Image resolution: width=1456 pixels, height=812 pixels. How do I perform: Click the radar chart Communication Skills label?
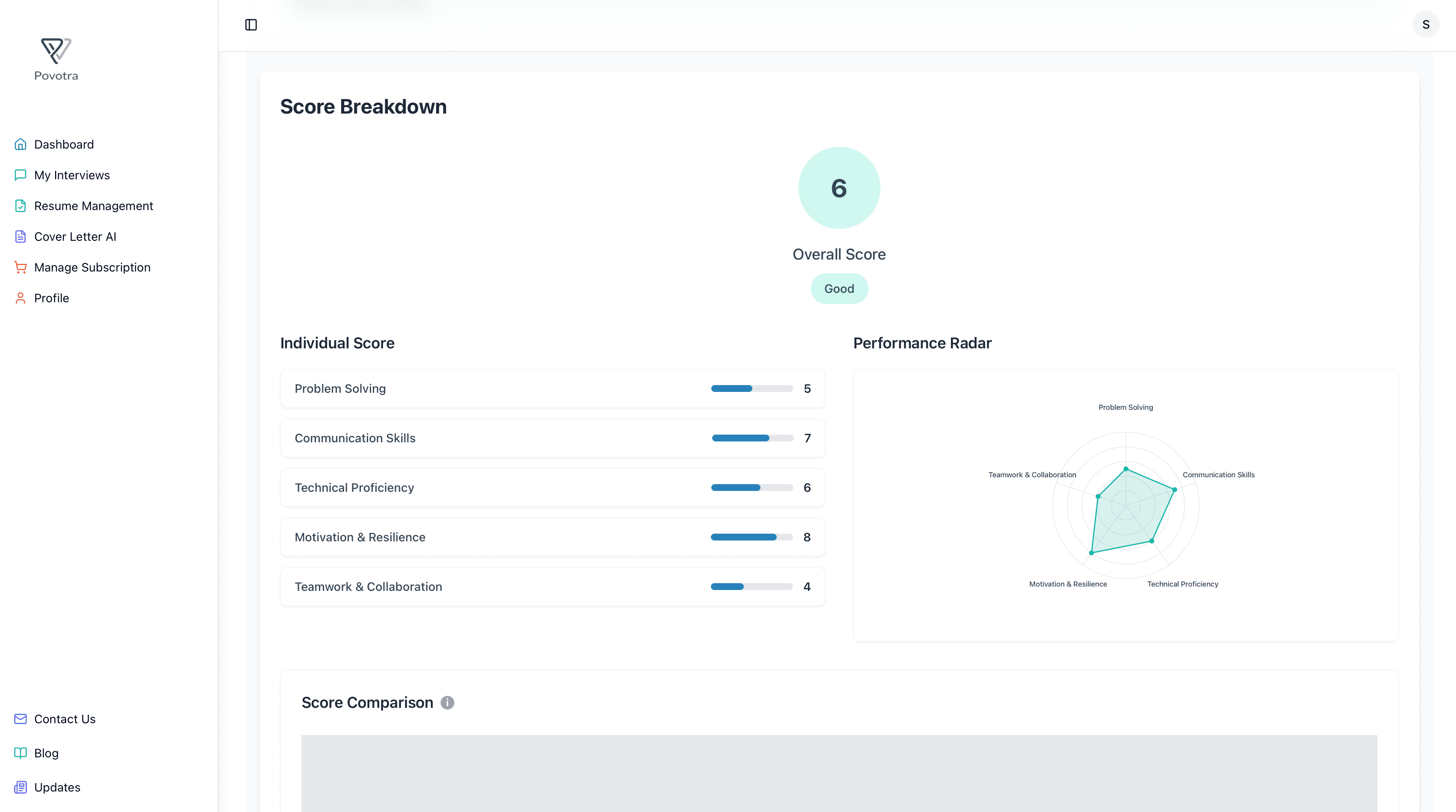1218,475
